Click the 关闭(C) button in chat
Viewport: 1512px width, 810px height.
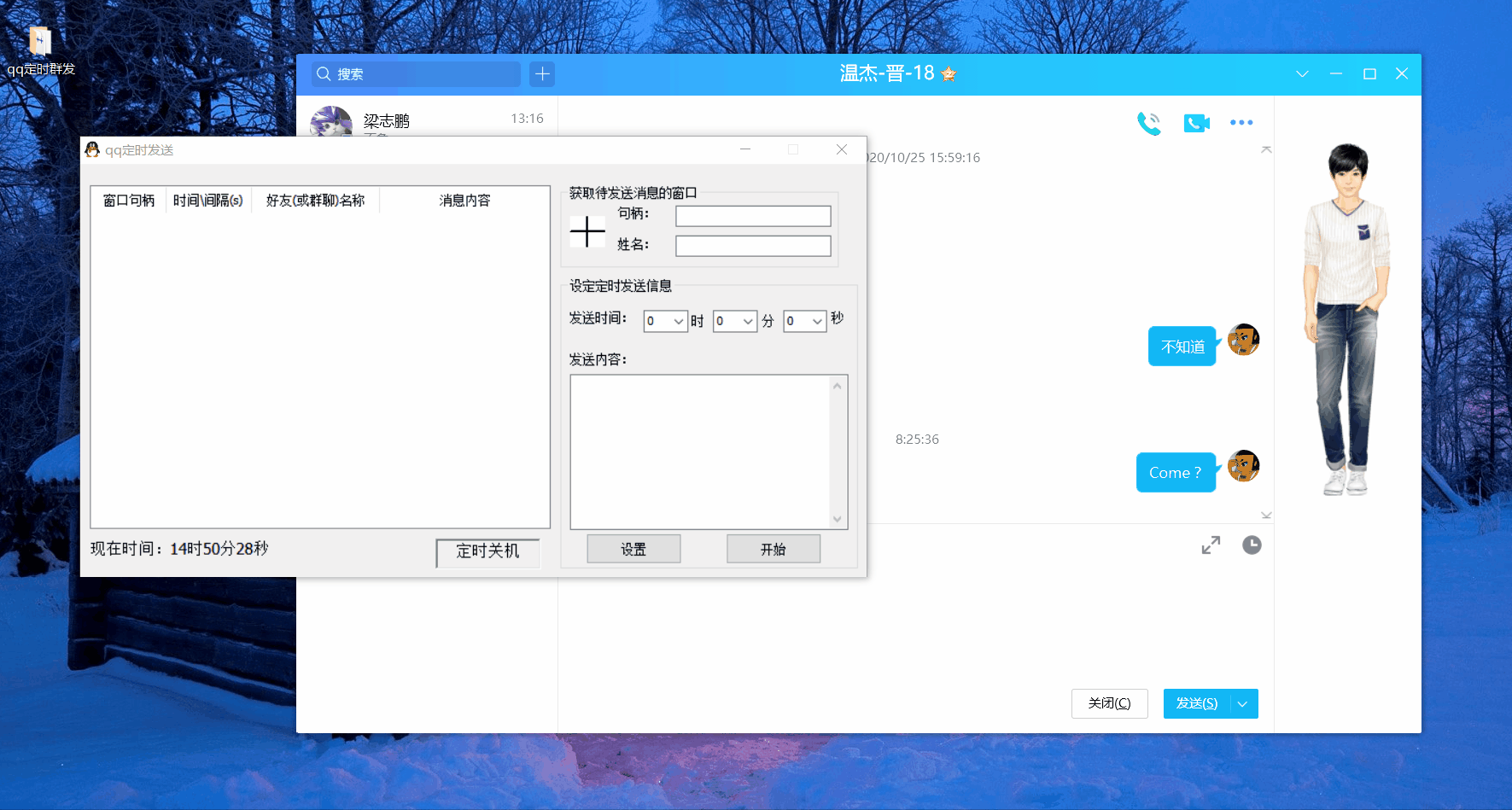coord(1110,704)
